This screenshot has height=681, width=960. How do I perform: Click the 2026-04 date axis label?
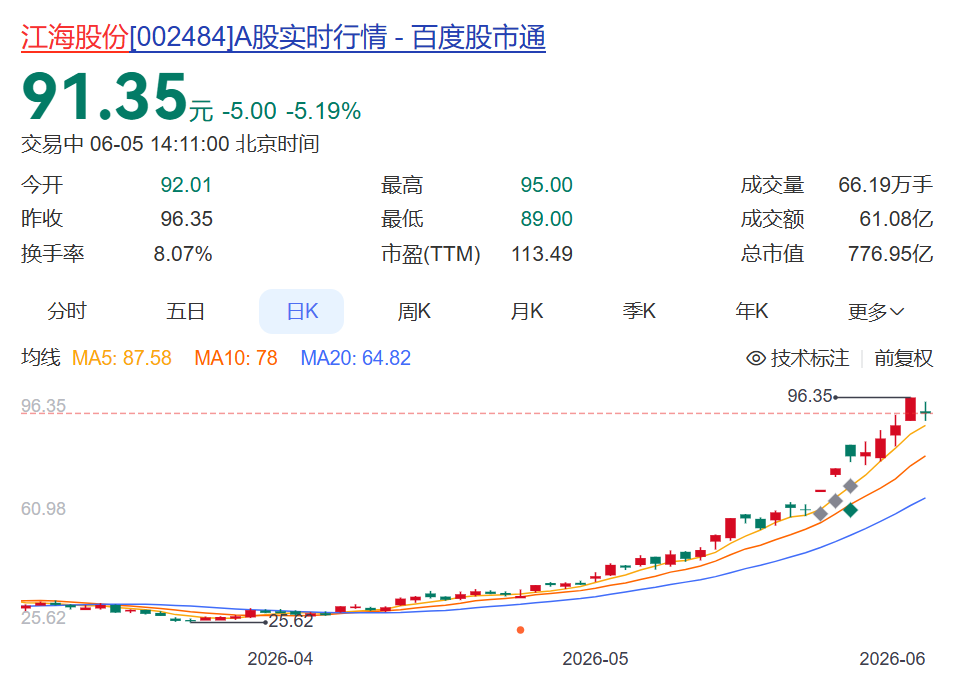tap(280, 659)
